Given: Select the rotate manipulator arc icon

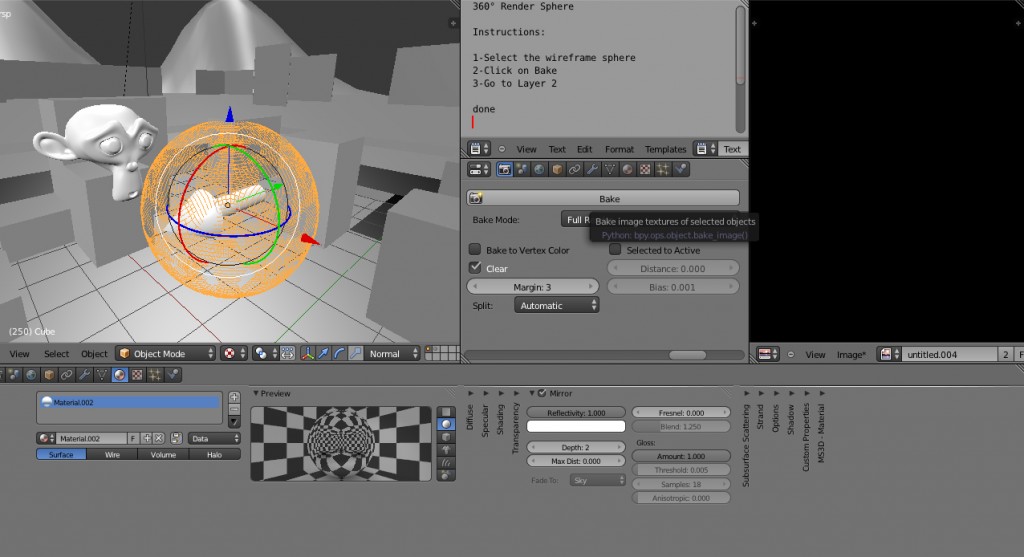Looking at the screenshot, I should tap(340, 354).
